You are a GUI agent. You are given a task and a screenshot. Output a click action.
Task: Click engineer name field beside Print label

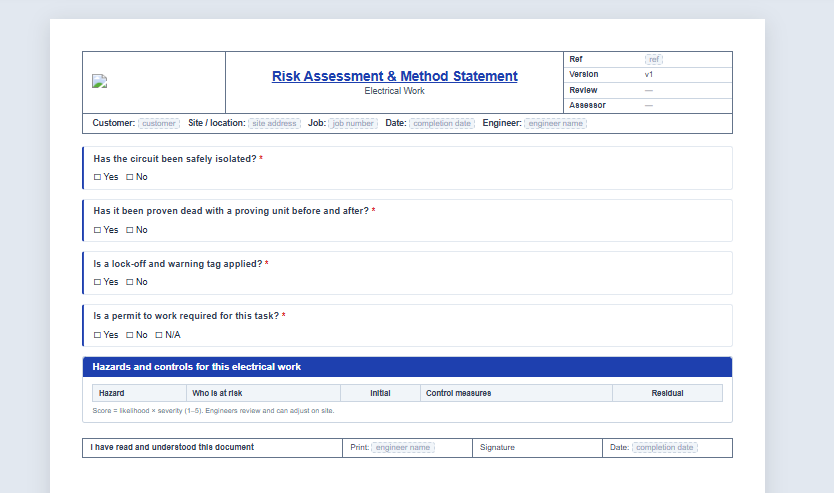[x=403, y=448]
